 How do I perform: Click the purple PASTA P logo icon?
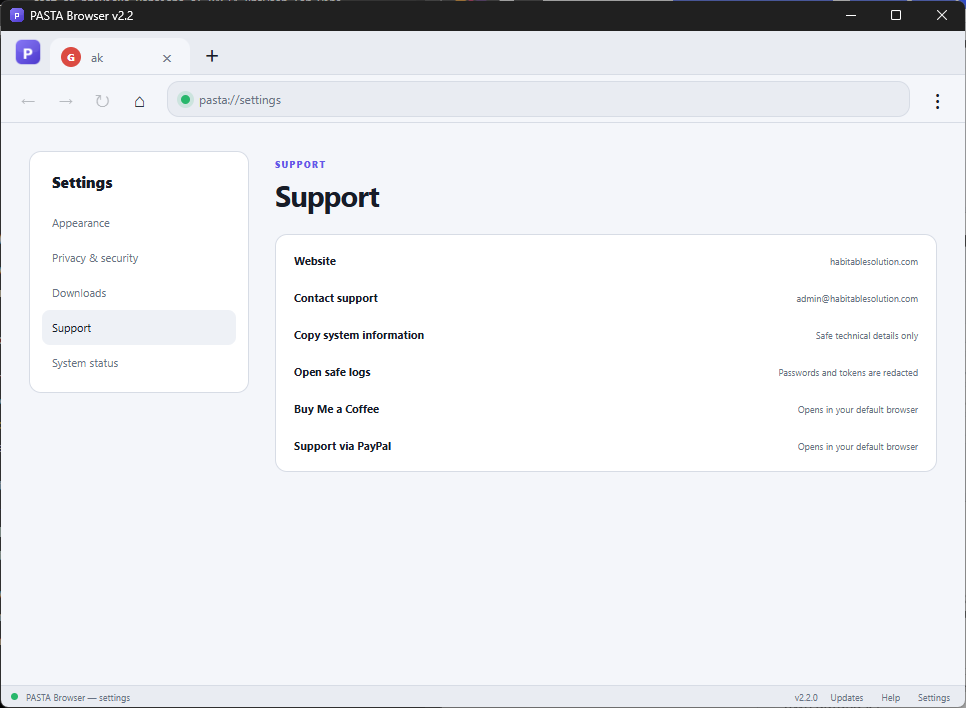[x=28, y=53]
